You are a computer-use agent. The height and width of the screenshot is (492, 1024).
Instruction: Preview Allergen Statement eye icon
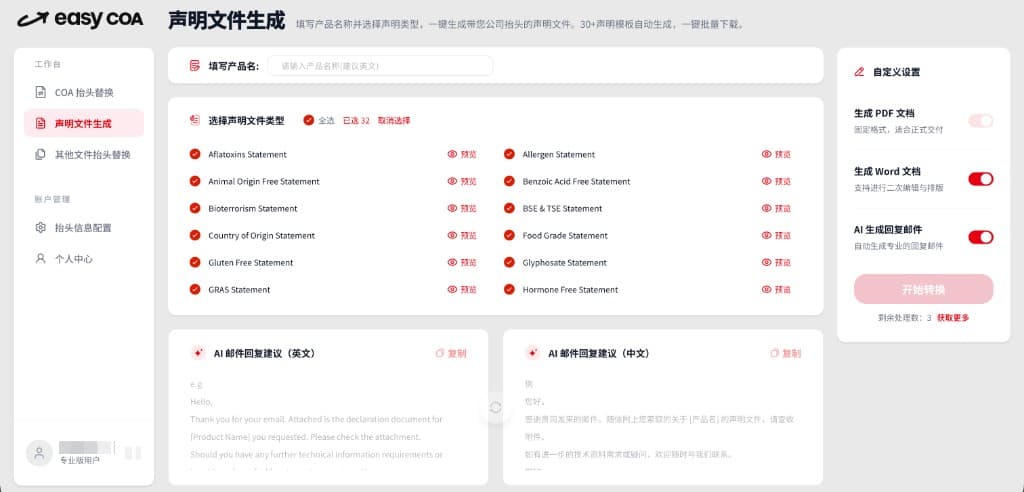click(x=767, y=154)
